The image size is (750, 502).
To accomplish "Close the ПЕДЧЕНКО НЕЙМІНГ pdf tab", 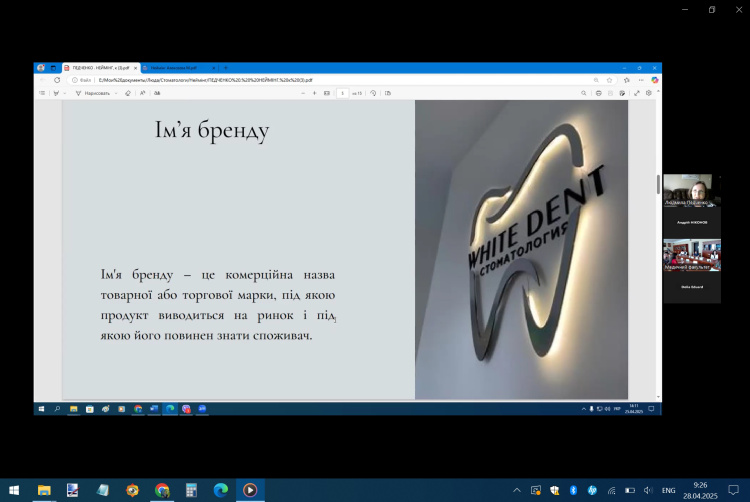I will (135, 68).
